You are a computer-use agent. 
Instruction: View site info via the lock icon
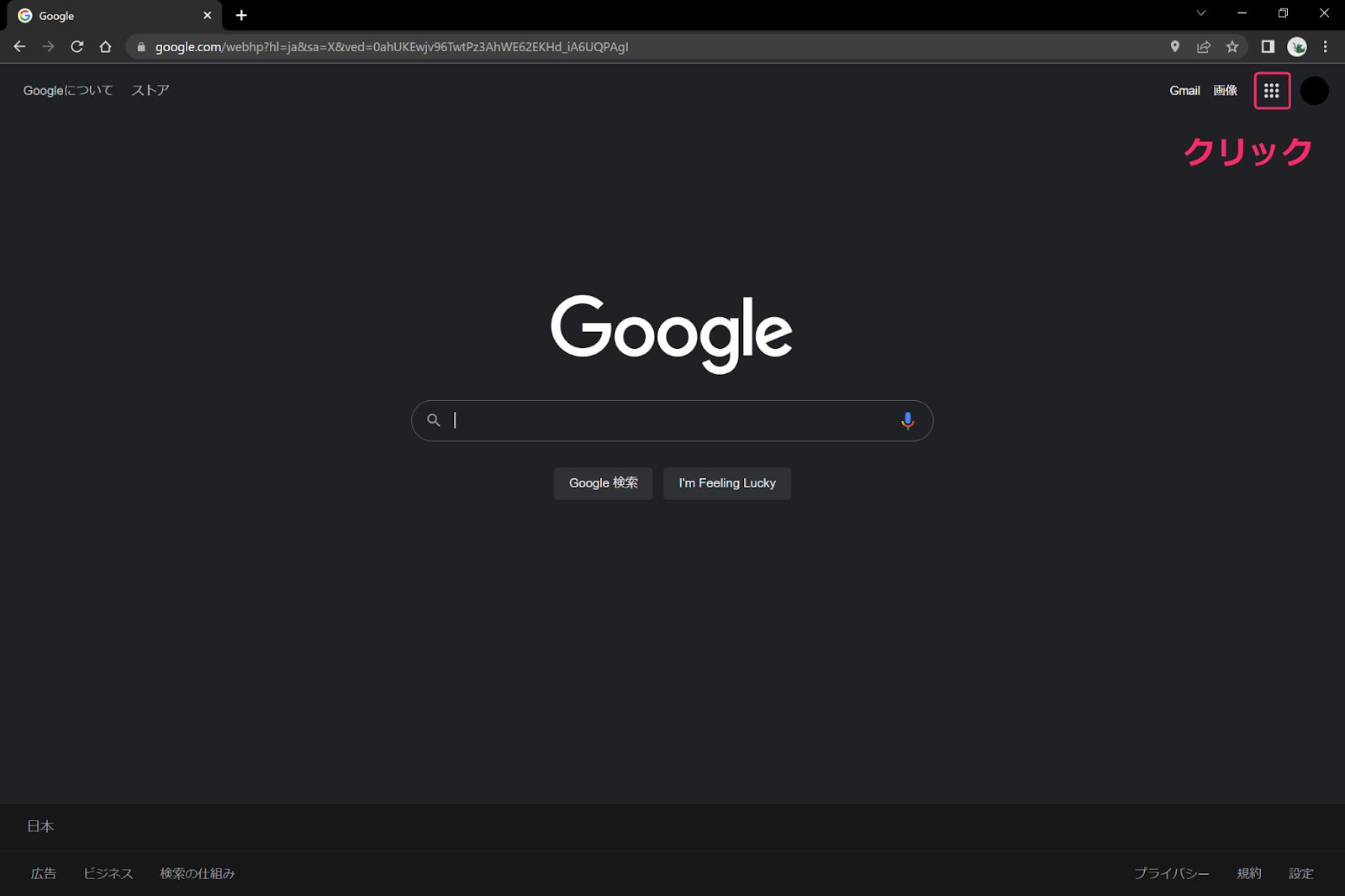(x=141, y=47)
